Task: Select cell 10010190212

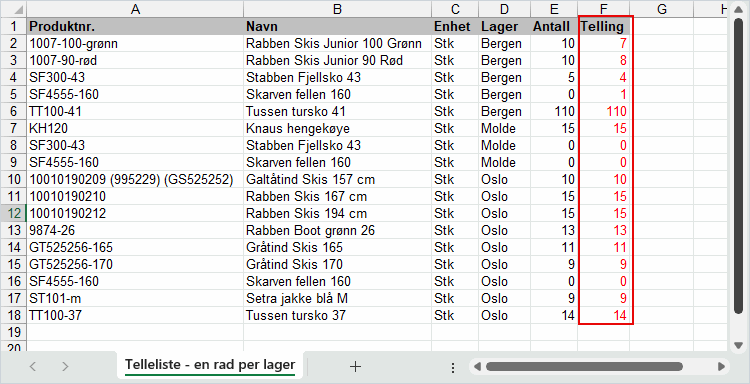Action: point(135,213)
